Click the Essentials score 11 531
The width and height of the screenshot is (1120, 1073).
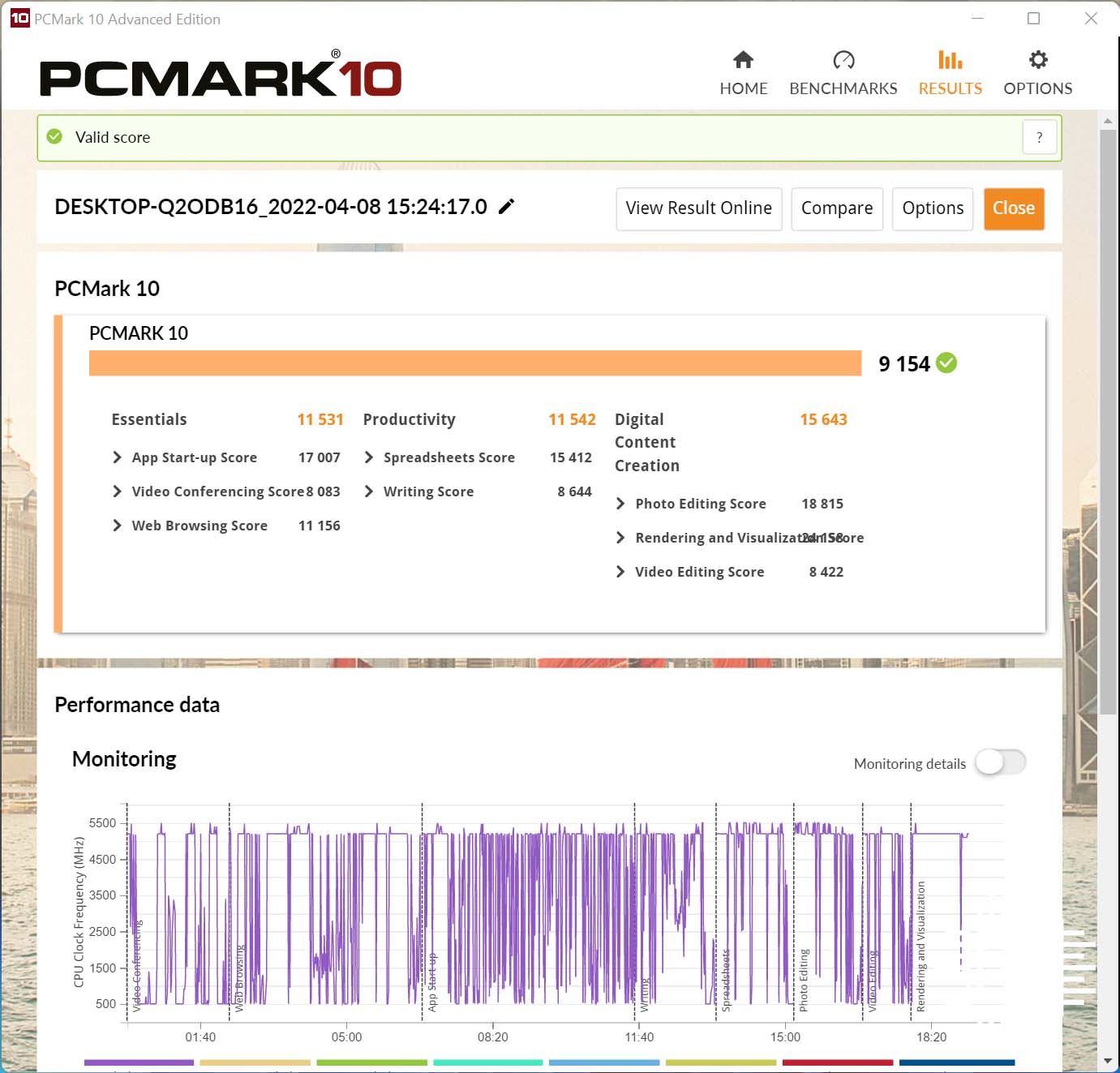click(320, 419)
